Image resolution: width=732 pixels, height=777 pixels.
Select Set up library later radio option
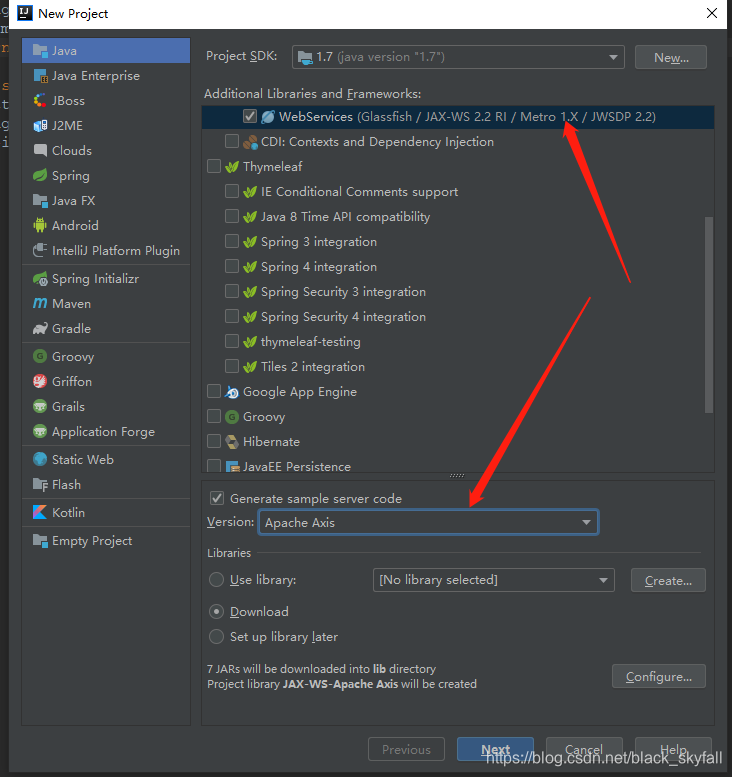(216, 636)
